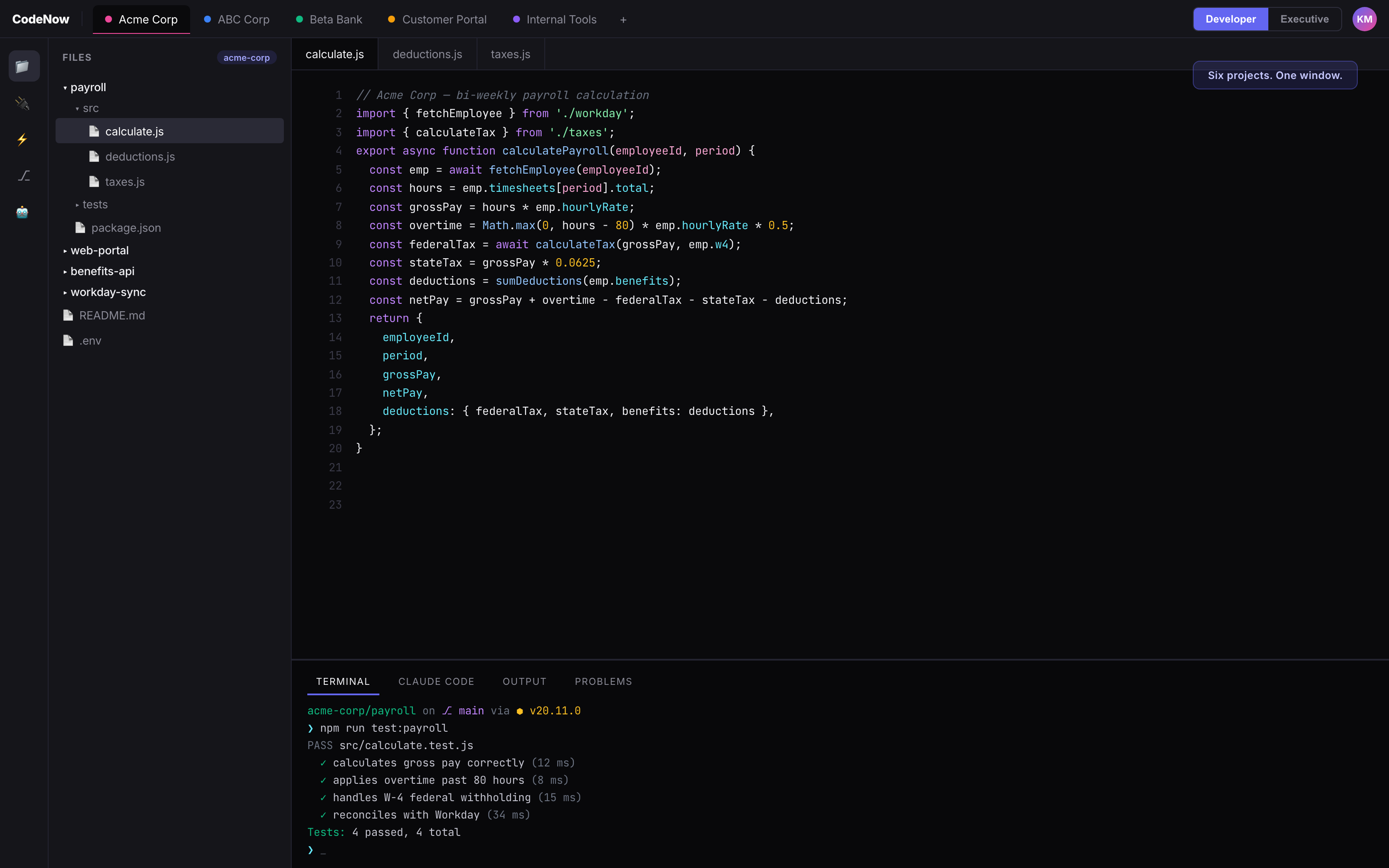Click the 'return {' statement on line 13
The width and height of the screenshot is (1389, 868).
395,319
